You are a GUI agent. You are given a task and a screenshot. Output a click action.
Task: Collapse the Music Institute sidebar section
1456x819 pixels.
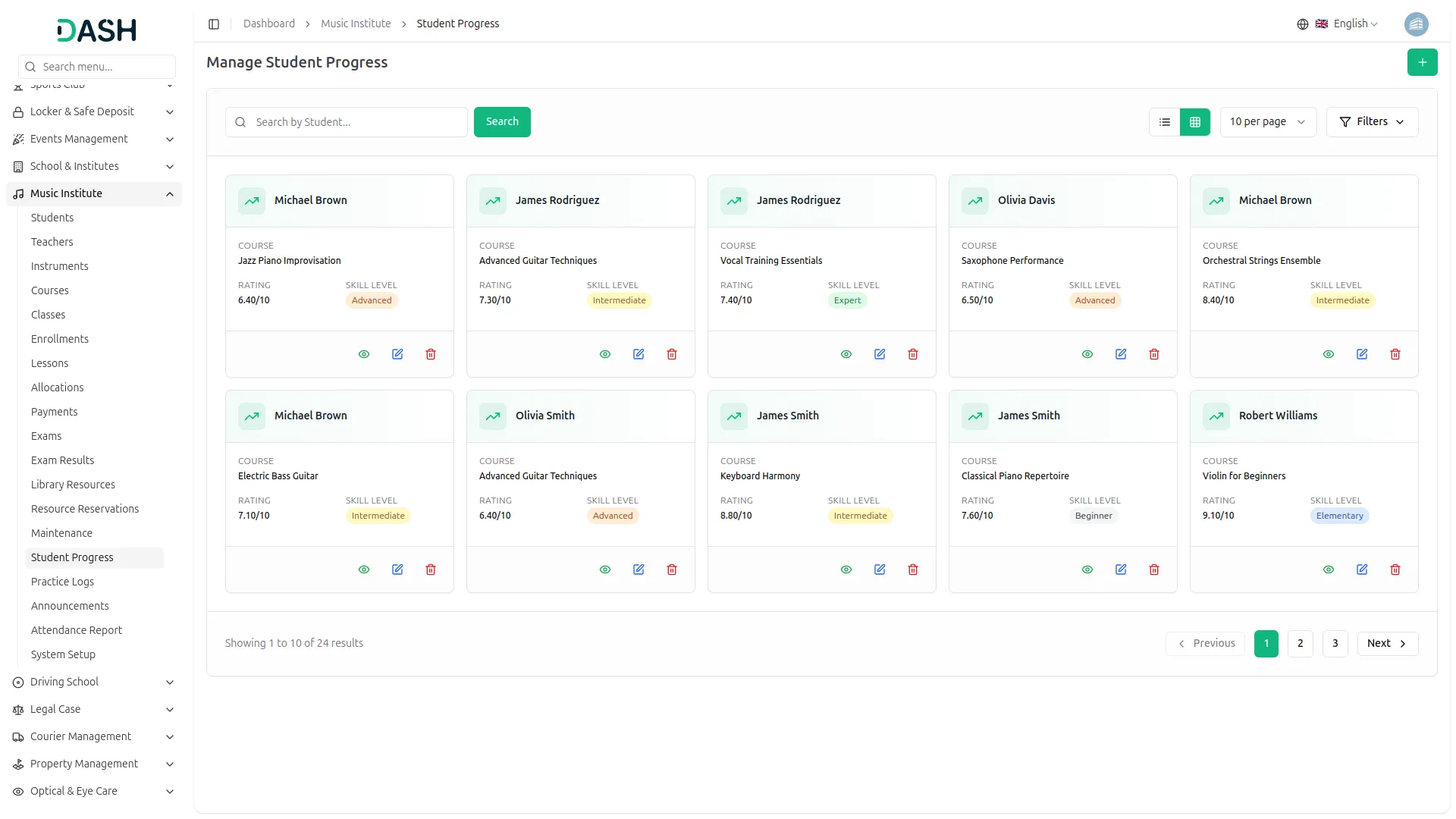tap(170, 194)
